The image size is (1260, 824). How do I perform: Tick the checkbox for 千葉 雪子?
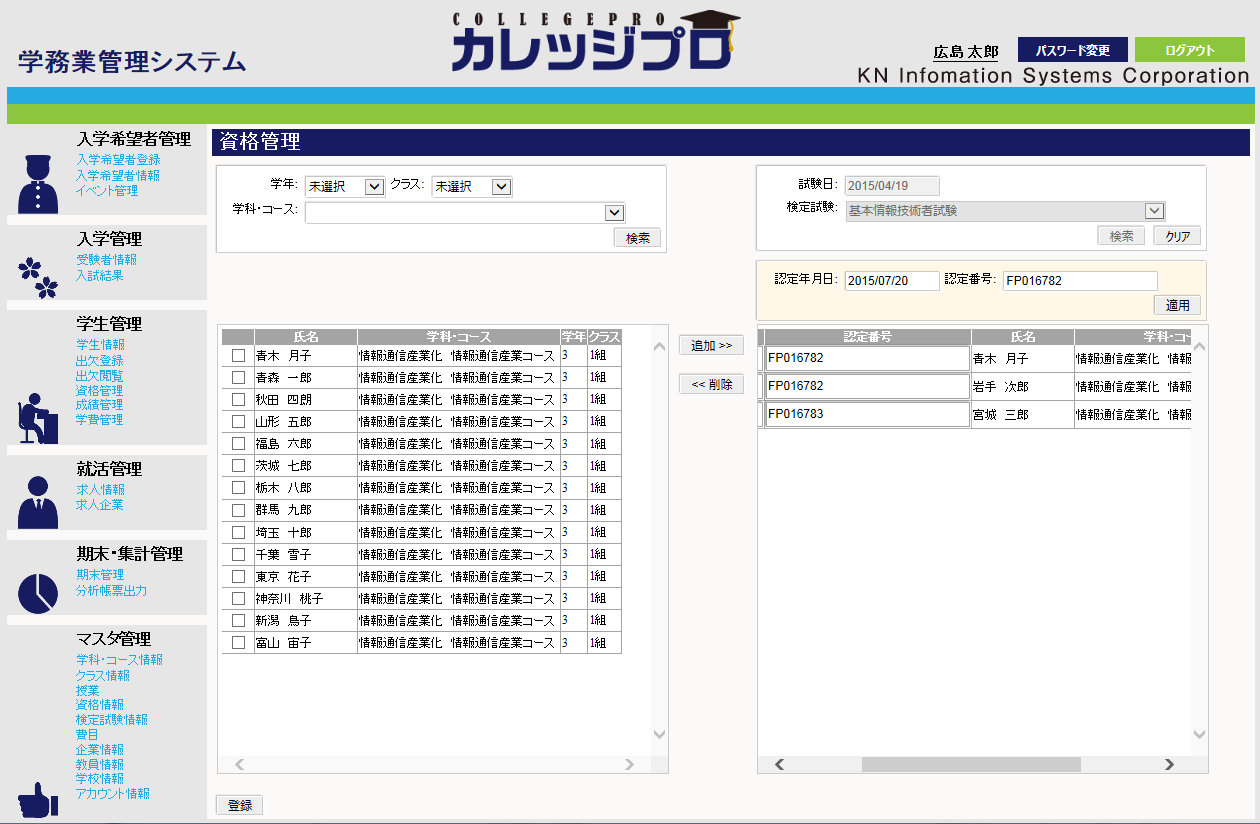238,554
